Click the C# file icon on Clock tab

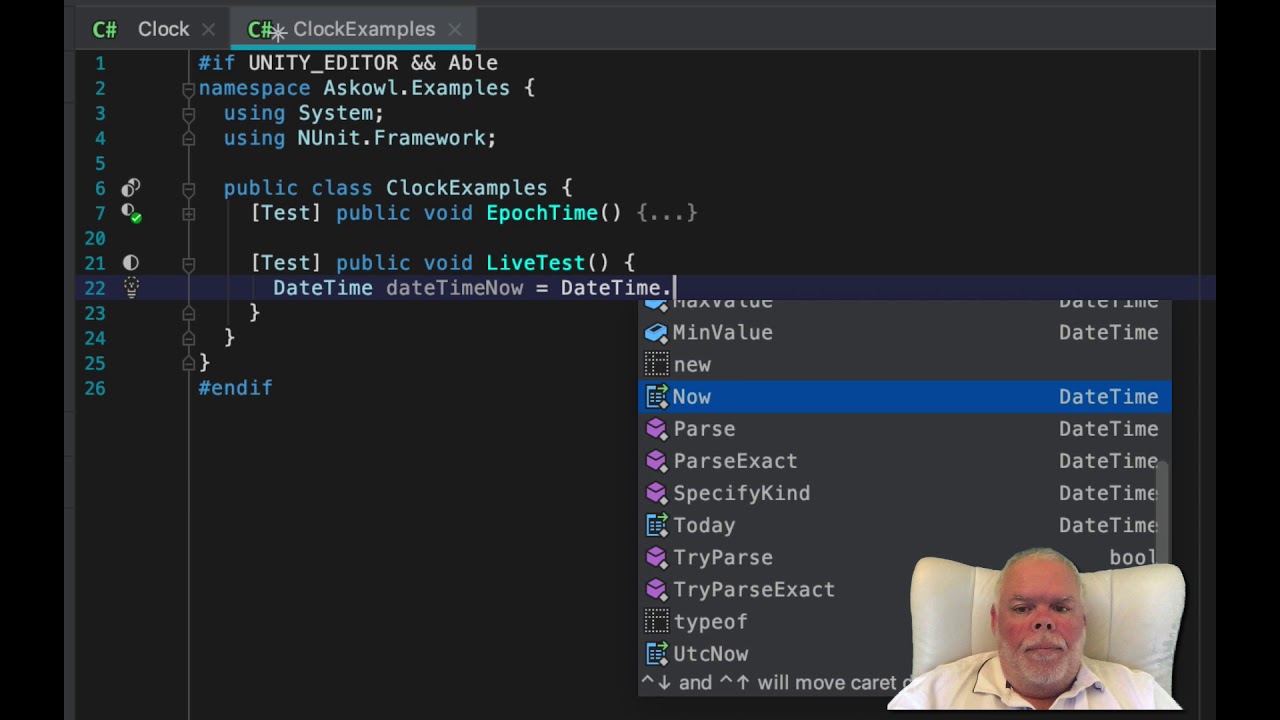coord(105,30)
